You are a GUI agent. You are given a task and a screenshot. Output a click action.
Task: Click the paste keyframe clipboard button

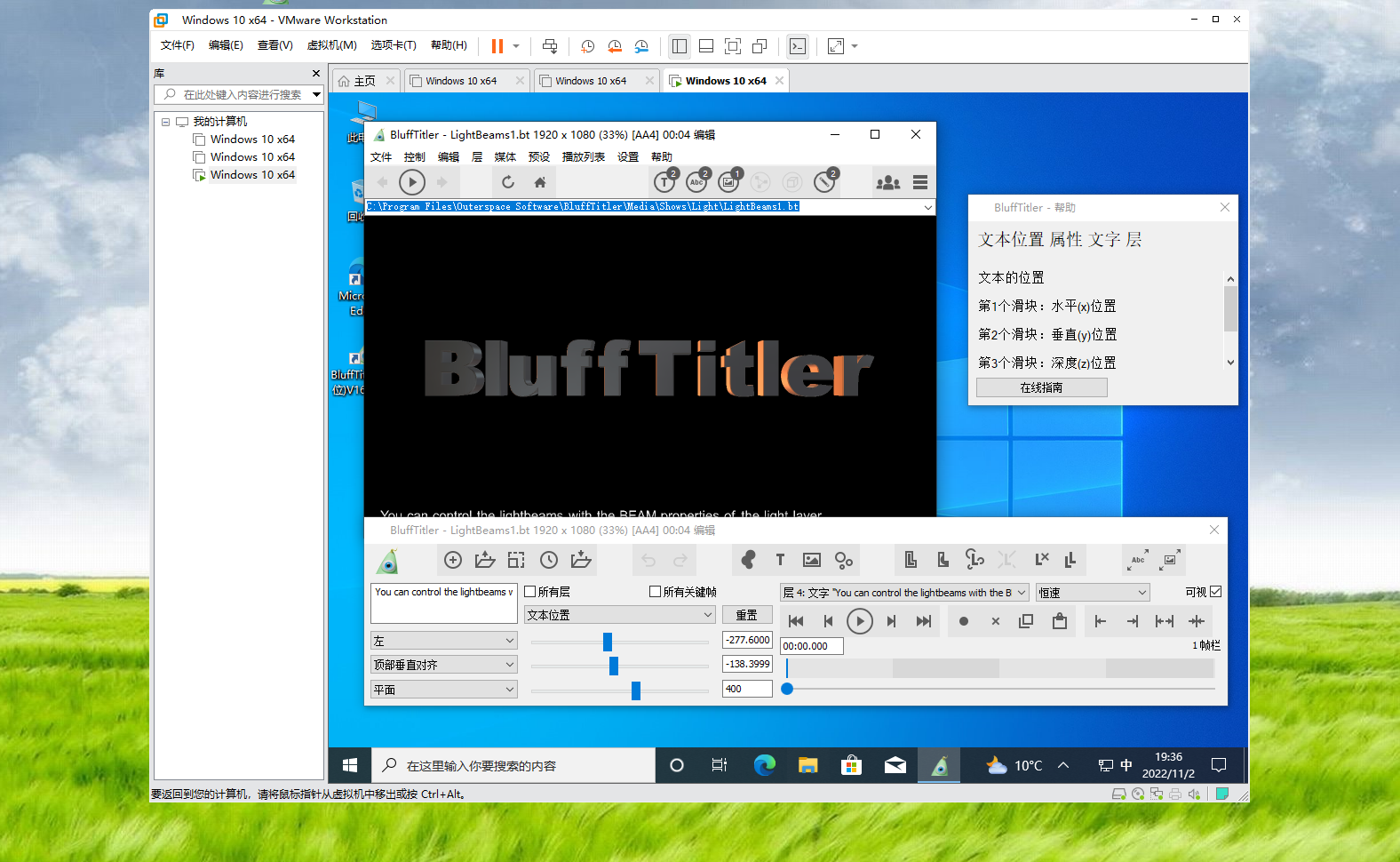pyautogui.click(x=1059, y=621)
